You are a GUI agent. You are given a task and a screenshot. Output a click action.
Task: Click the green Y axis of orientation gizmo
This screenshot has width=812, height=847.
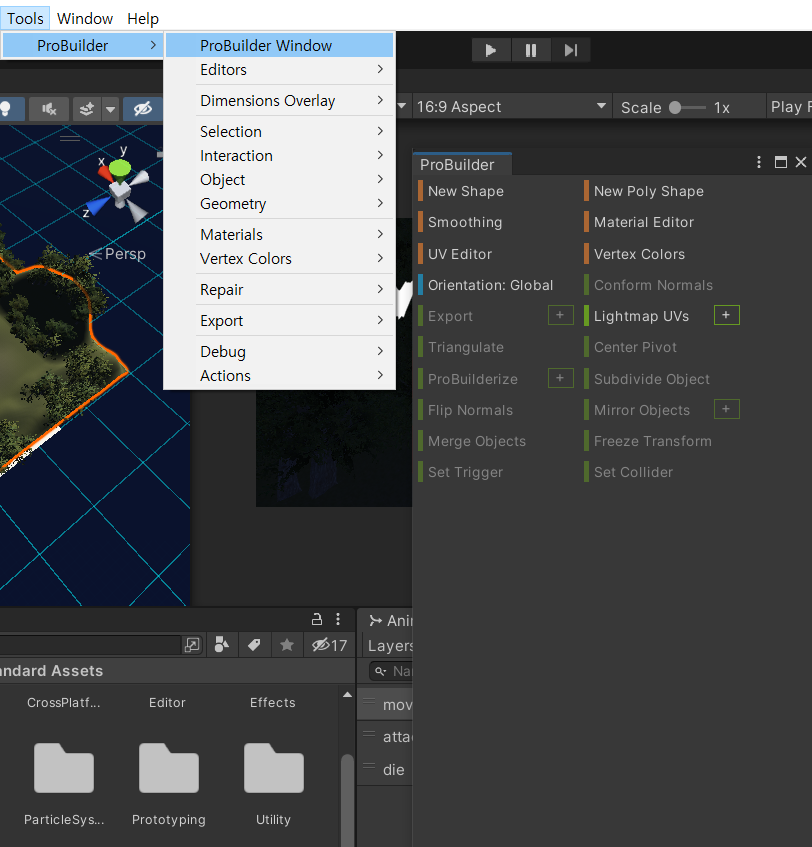pos(120,169)
